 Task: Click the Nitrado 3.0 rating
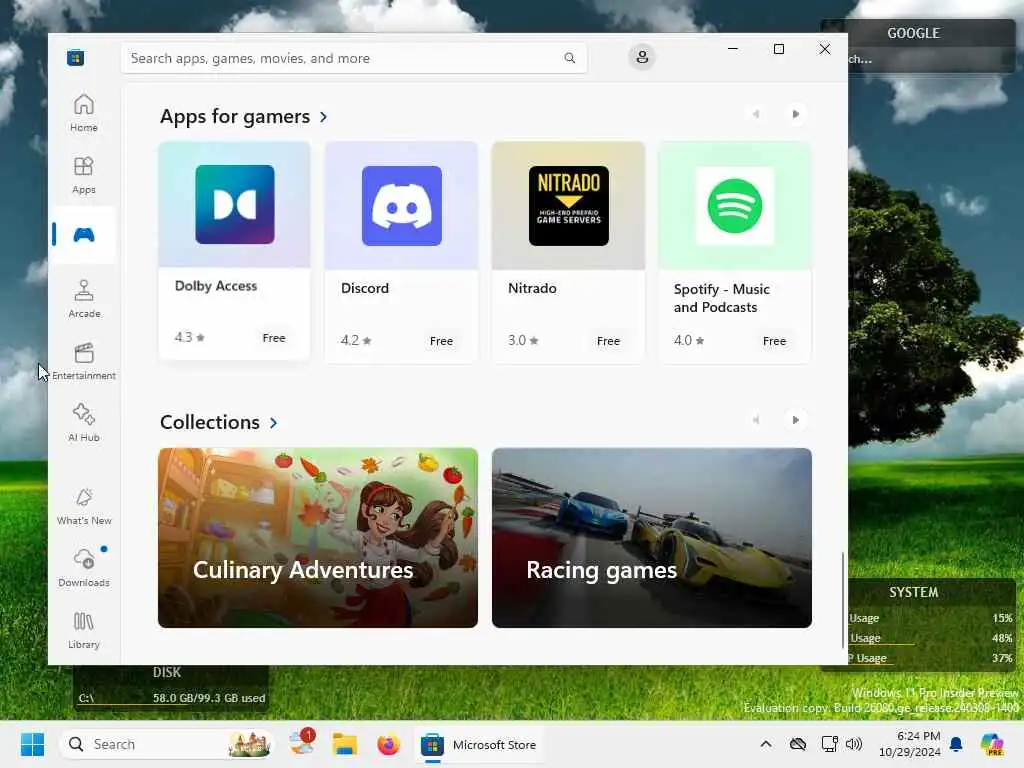pyautogui.click(x=523, y=340)
